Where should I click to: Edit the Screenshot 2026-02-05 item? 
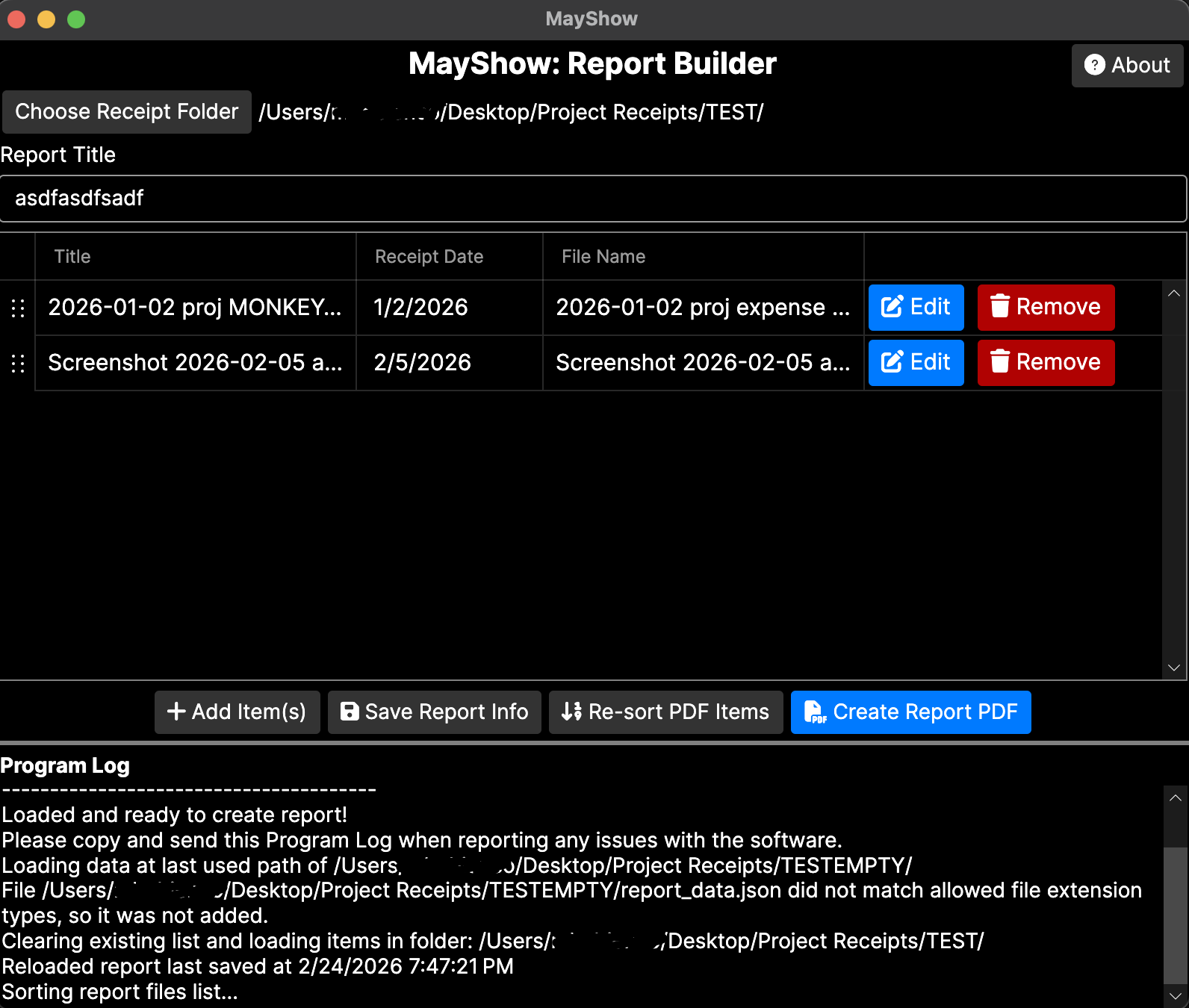(916, 363)
